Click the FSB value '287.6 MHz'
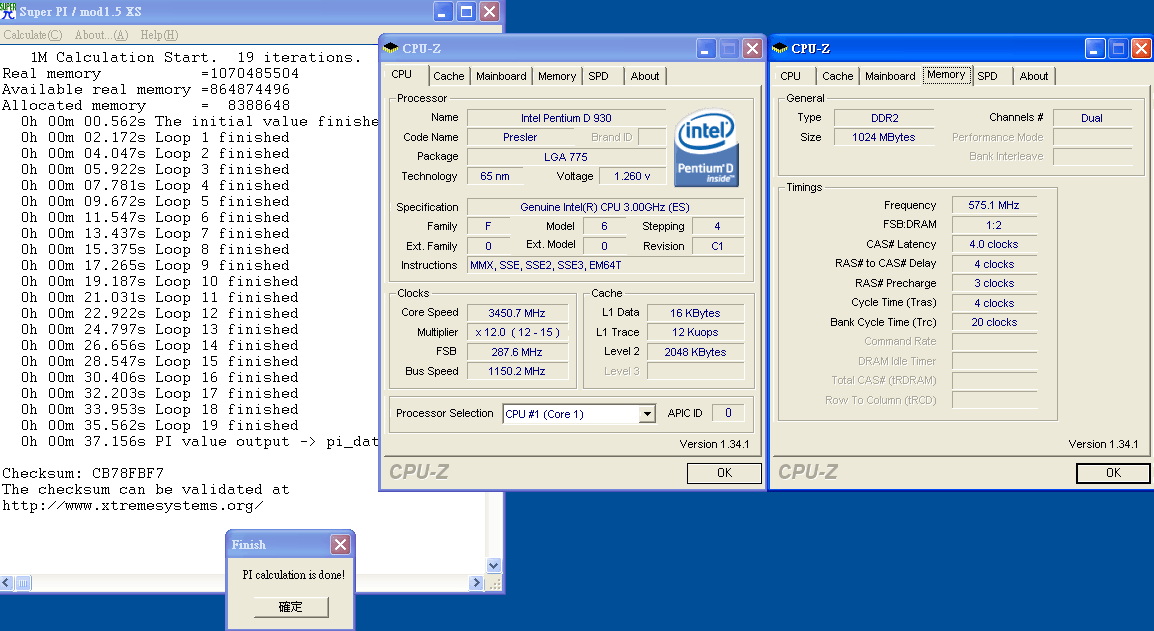 [517, 352]
